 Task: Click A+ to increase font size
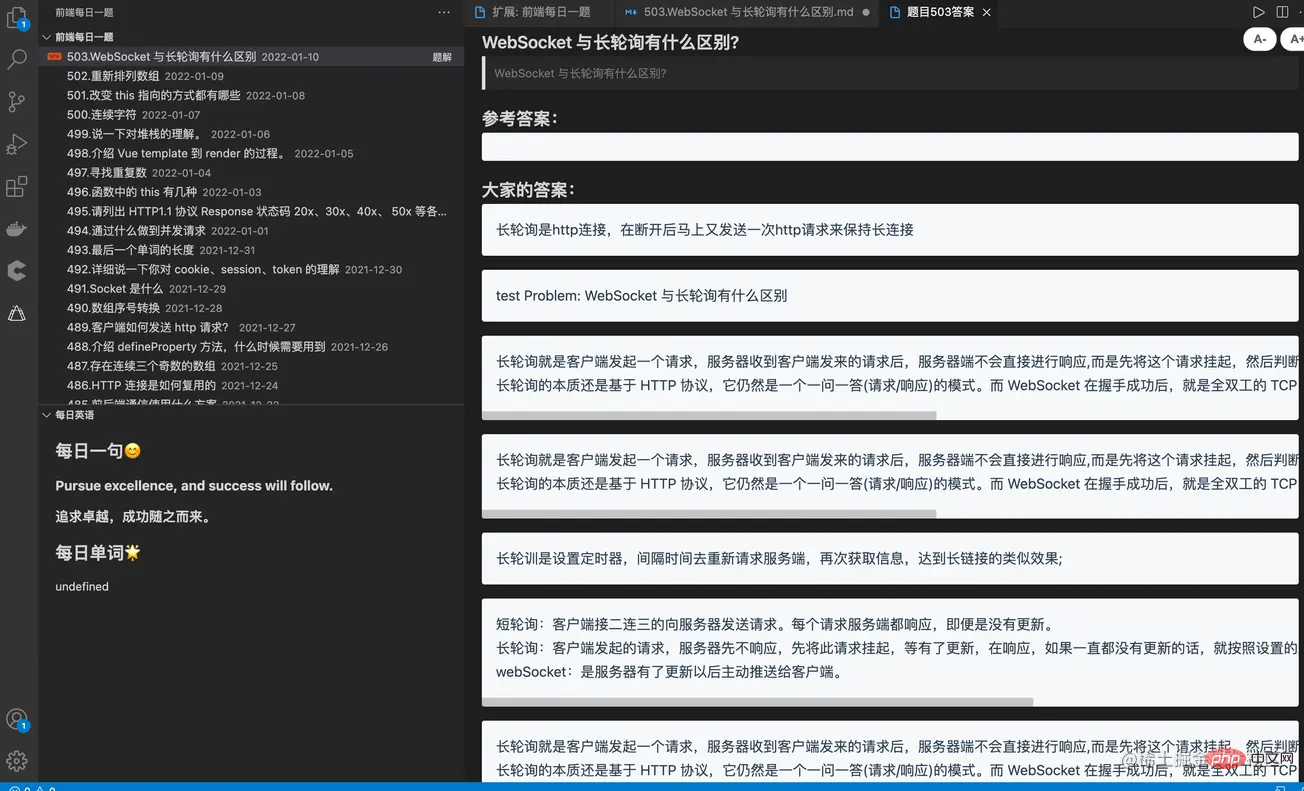(x=1294, y=39)
